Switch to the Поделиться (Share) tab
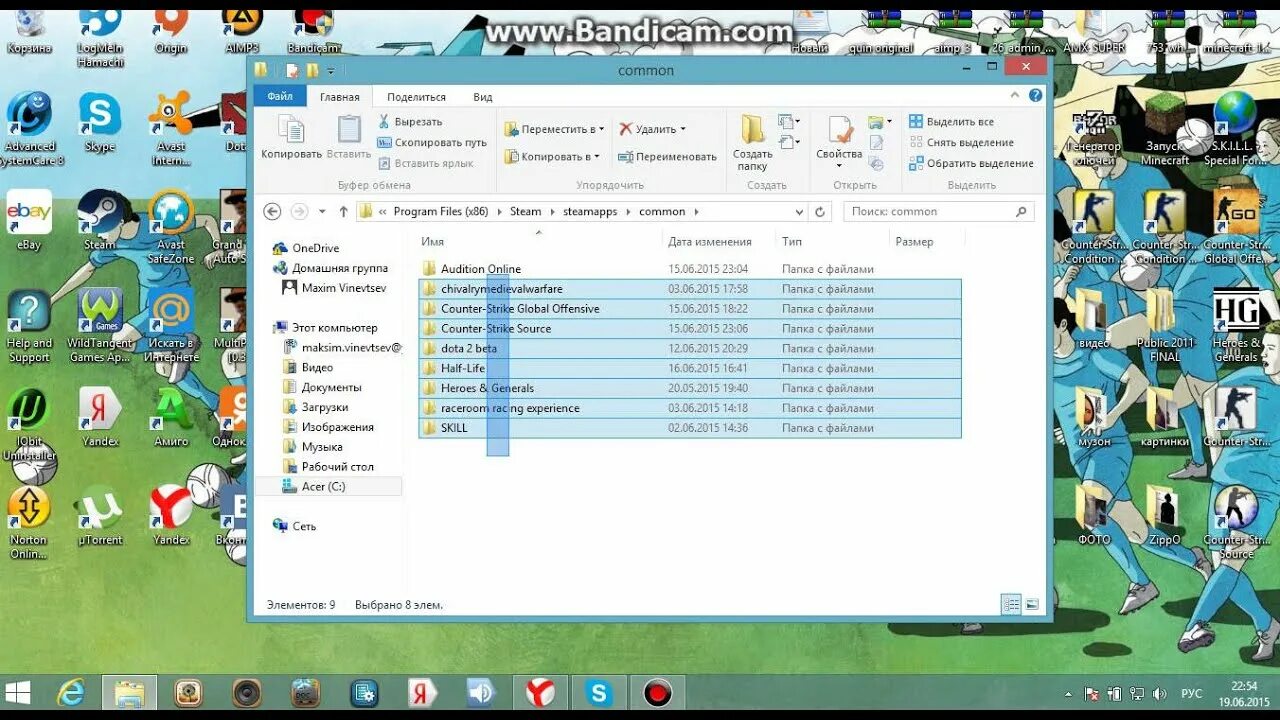The image size is (1280, 720). (x=416, y=97)
